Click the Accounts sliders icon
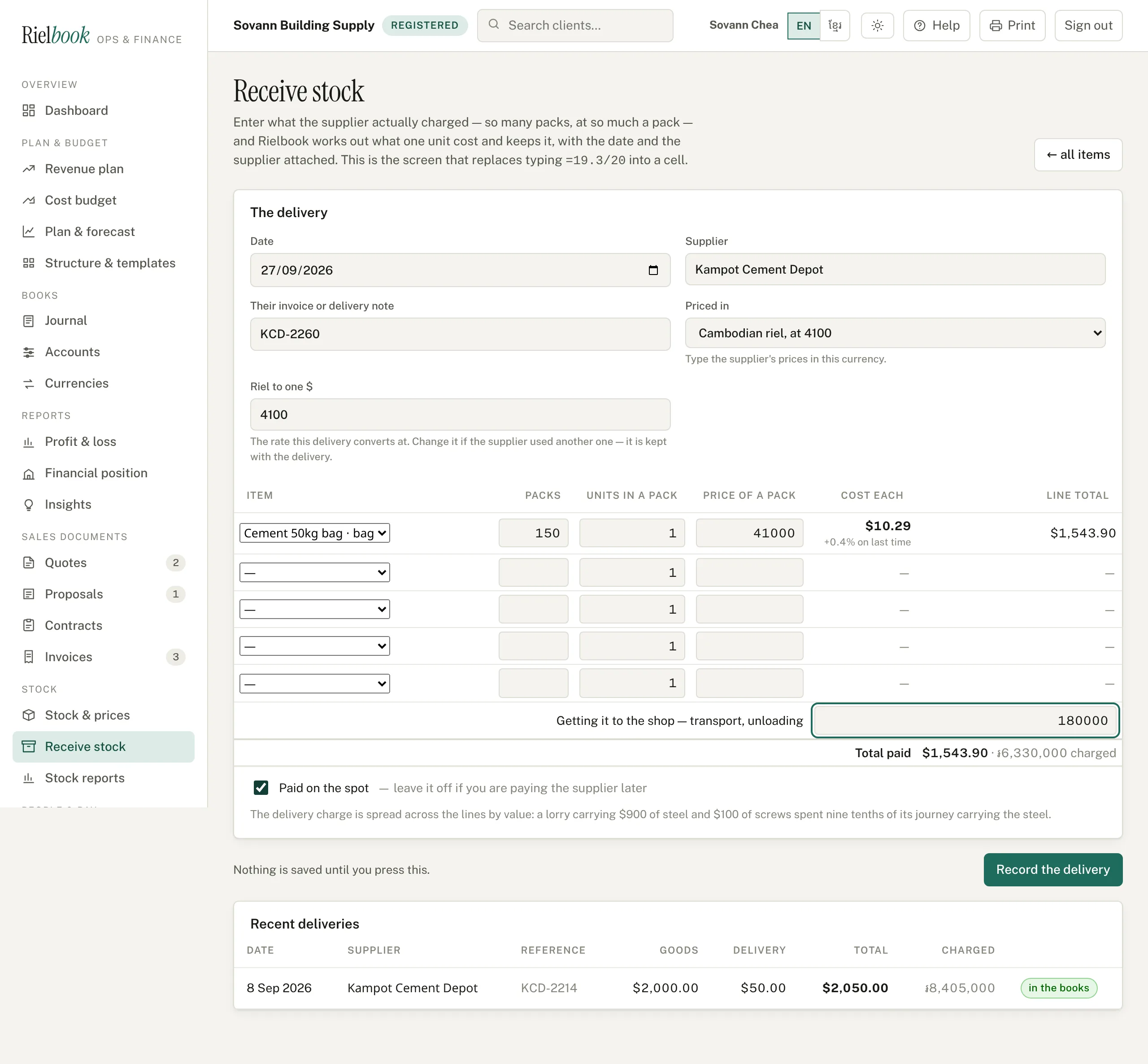Viewport: 1148px width, 1064px height. pyautogui.click(x=29, y=352)
